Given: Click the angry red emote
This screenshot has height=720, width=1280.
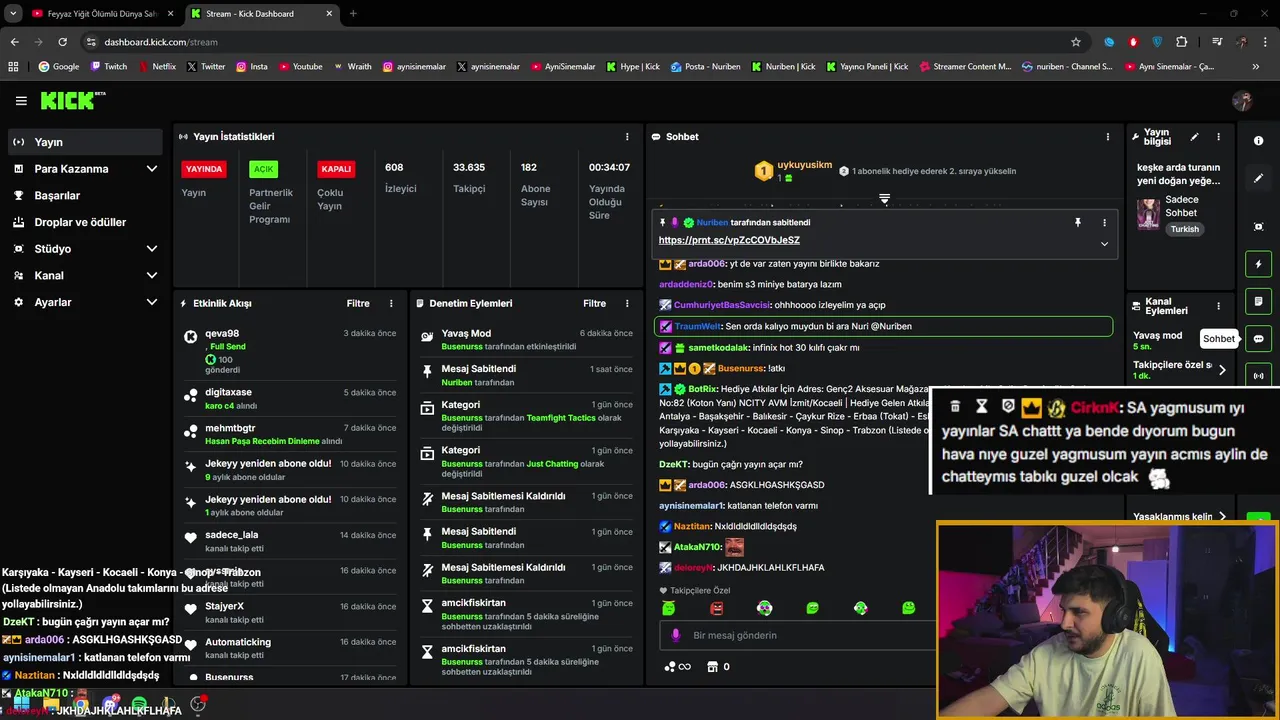Looking at the screenshot, I should coord(716,608).
